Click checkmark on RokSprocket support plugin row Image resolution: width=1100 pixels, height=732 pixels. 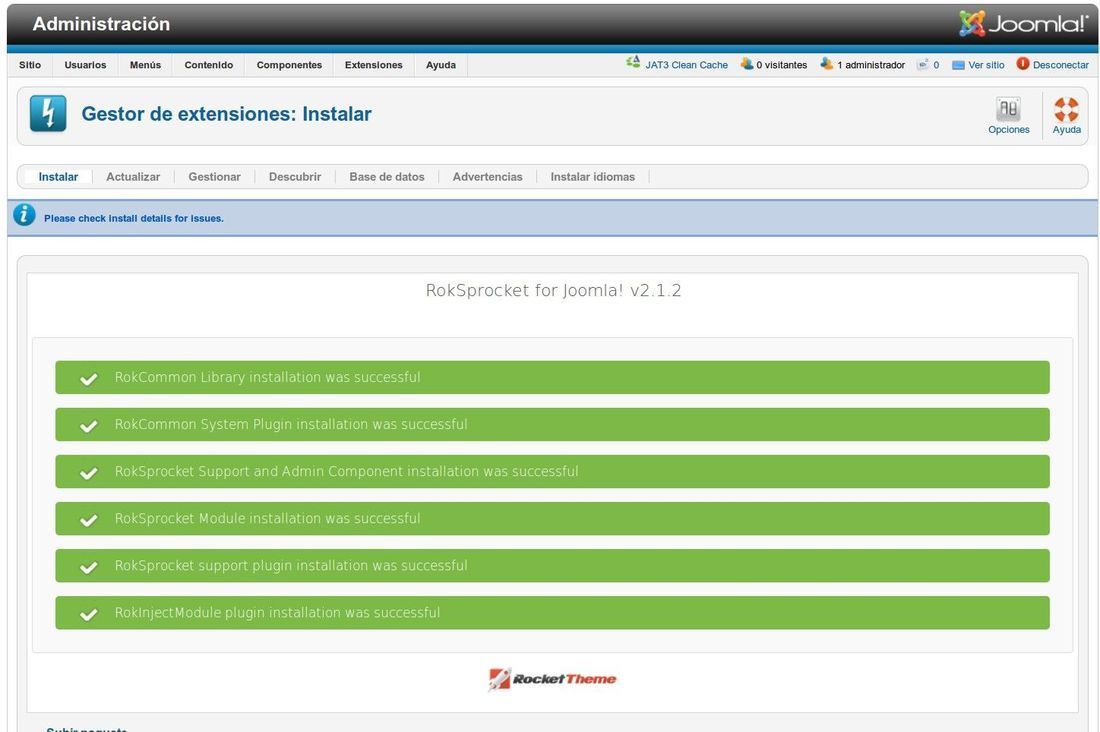88,567
